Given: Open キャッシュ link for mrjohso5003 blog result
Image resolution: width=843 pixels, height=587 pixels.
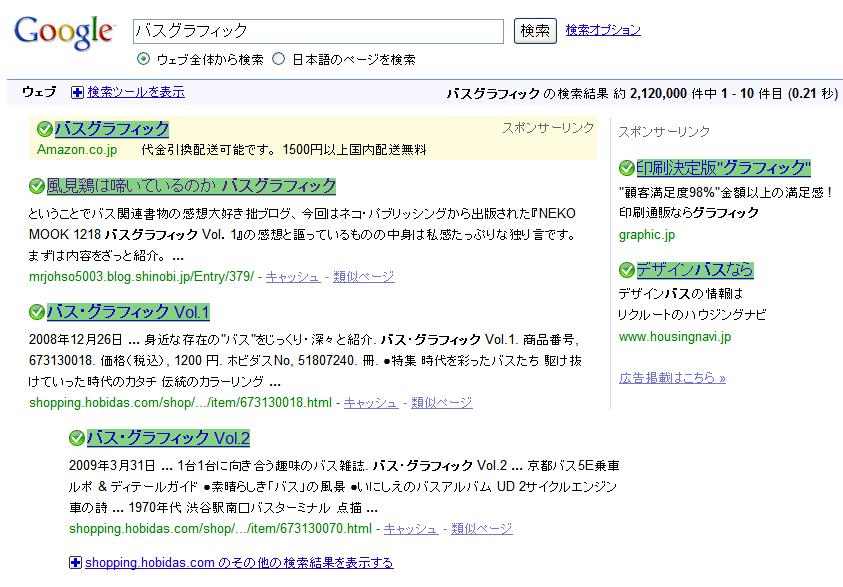Looking at the screenshot, I should pyautogui.click(x=292, y=276).
